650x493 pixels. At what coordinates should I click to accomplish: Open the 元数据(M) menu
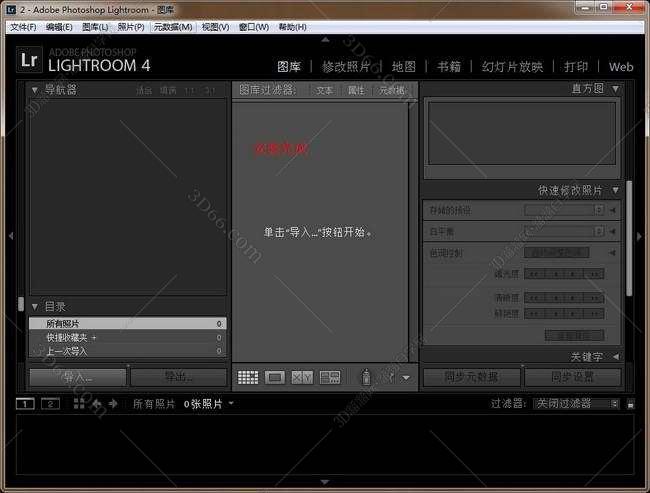pos(173,27)
